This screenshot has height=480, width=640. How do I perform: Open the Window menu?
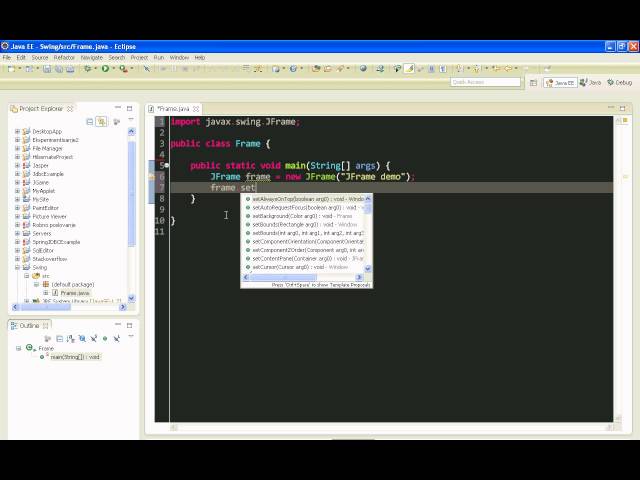coord(179,58)
